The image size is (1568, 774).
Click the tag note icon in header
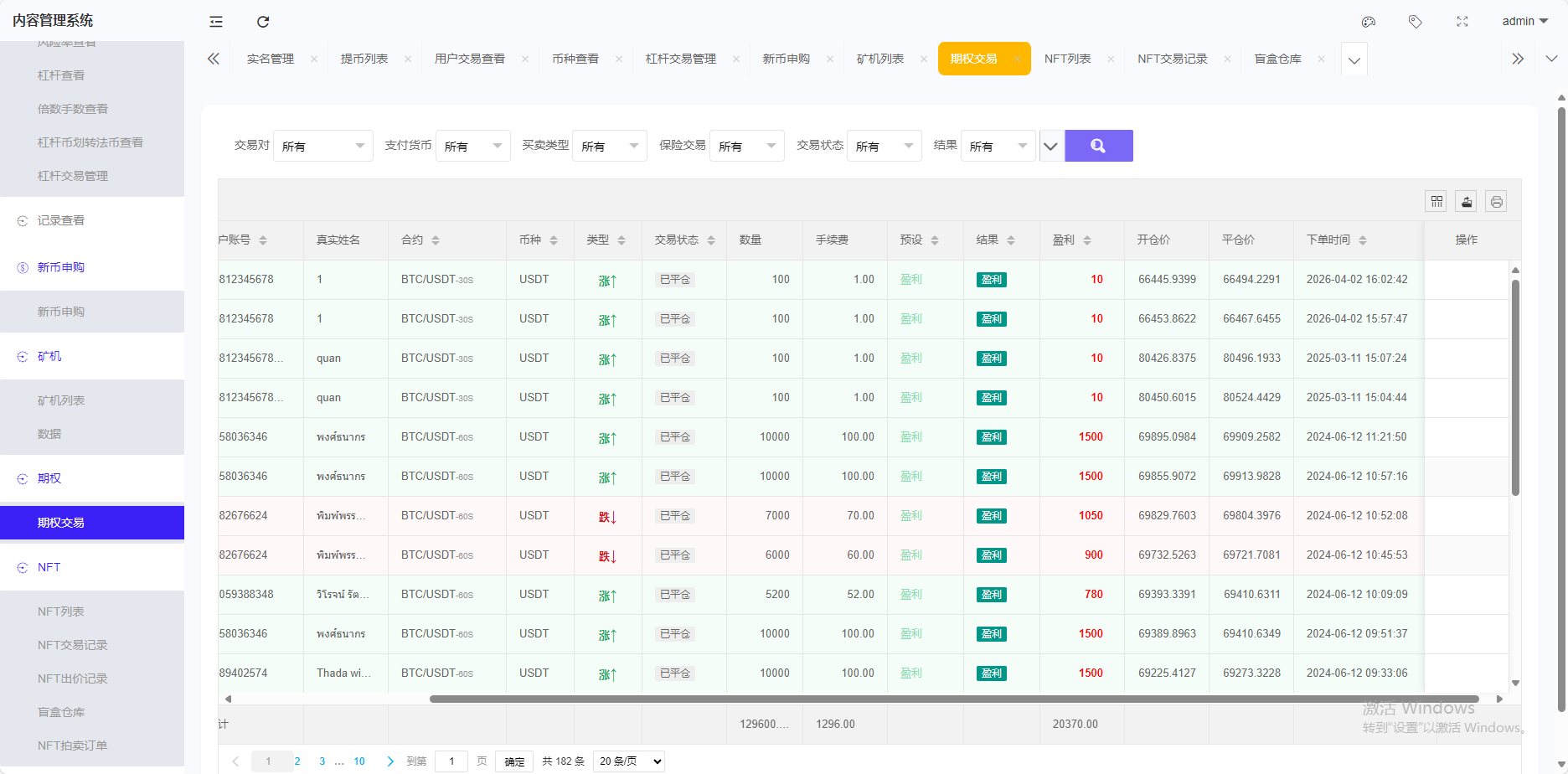[1416, 22]
